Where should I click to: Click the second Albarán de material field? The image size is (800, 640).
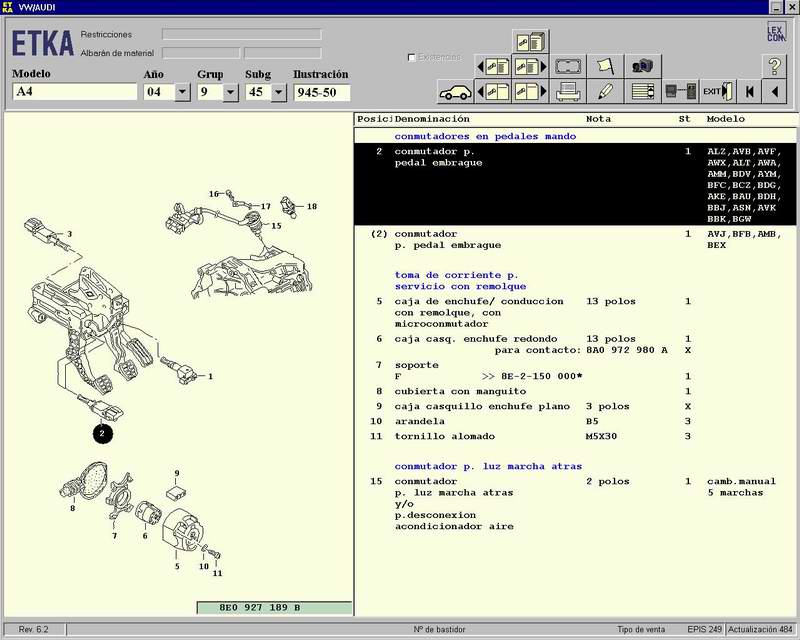[x=283, y=53]
